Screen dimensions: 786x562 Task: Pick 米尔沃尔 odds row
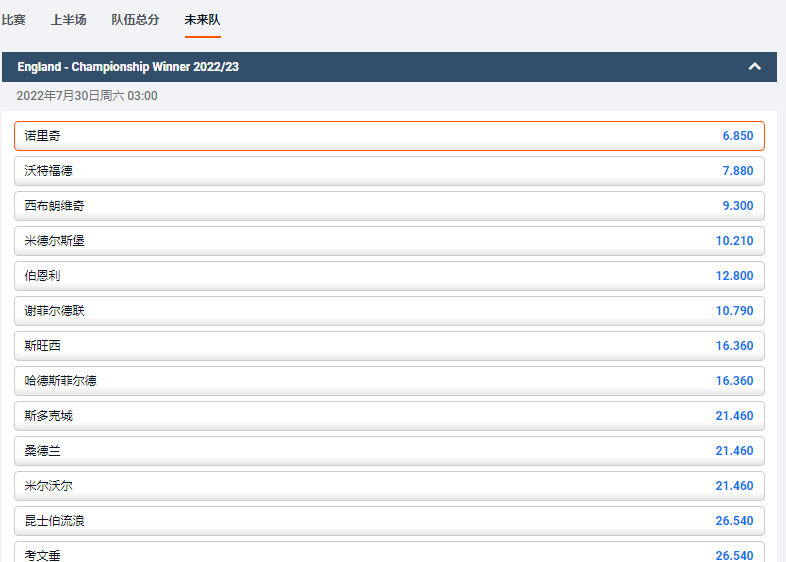(389, 486)
